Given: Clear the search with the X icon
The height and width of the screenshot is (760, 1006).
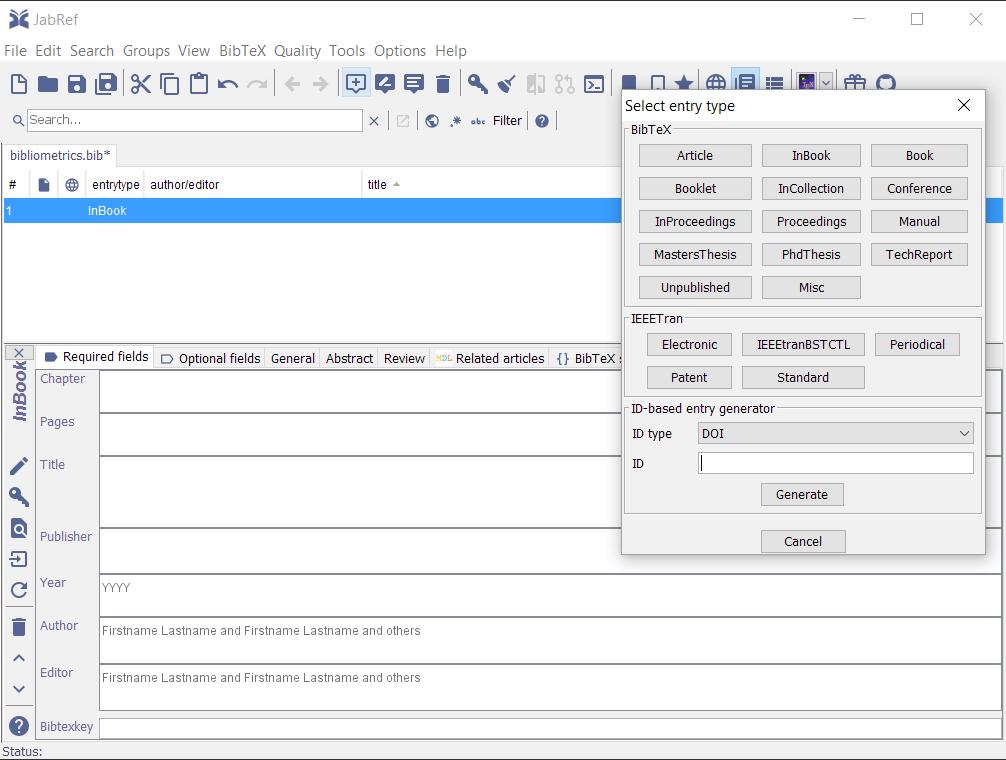Looking at the screenshot, I should click(x=374, y=121).
